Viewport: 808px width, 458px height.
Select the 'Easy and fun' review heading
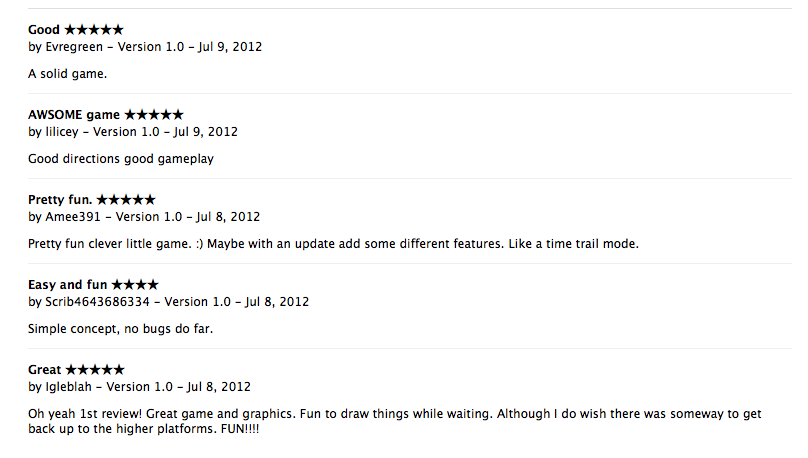coord(68,284)
